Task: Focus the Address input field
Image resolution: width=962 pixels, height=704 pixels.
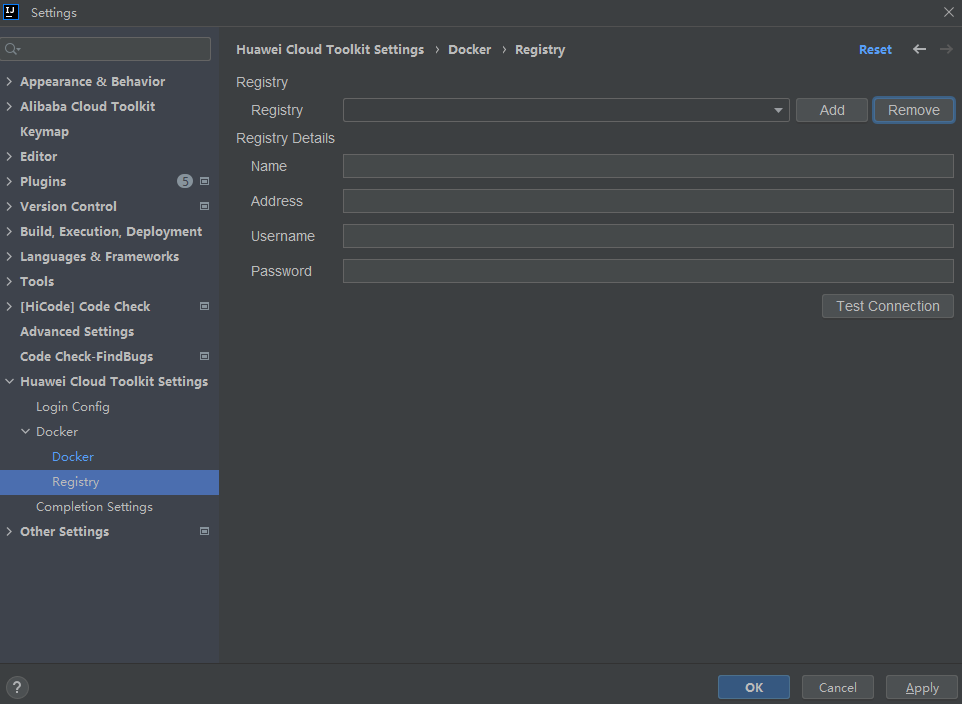Action: (648, 201)
